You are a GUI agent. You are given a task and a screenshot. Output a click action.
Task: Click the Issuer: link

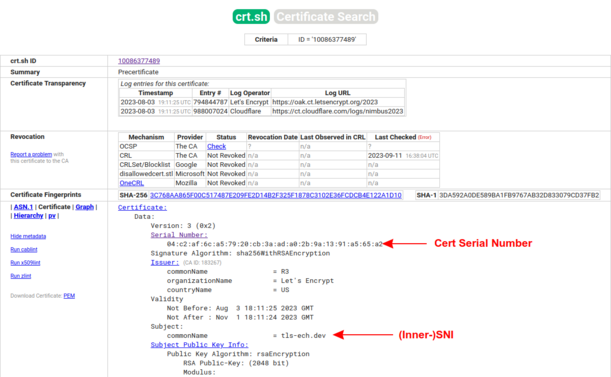tap(165, 263)
